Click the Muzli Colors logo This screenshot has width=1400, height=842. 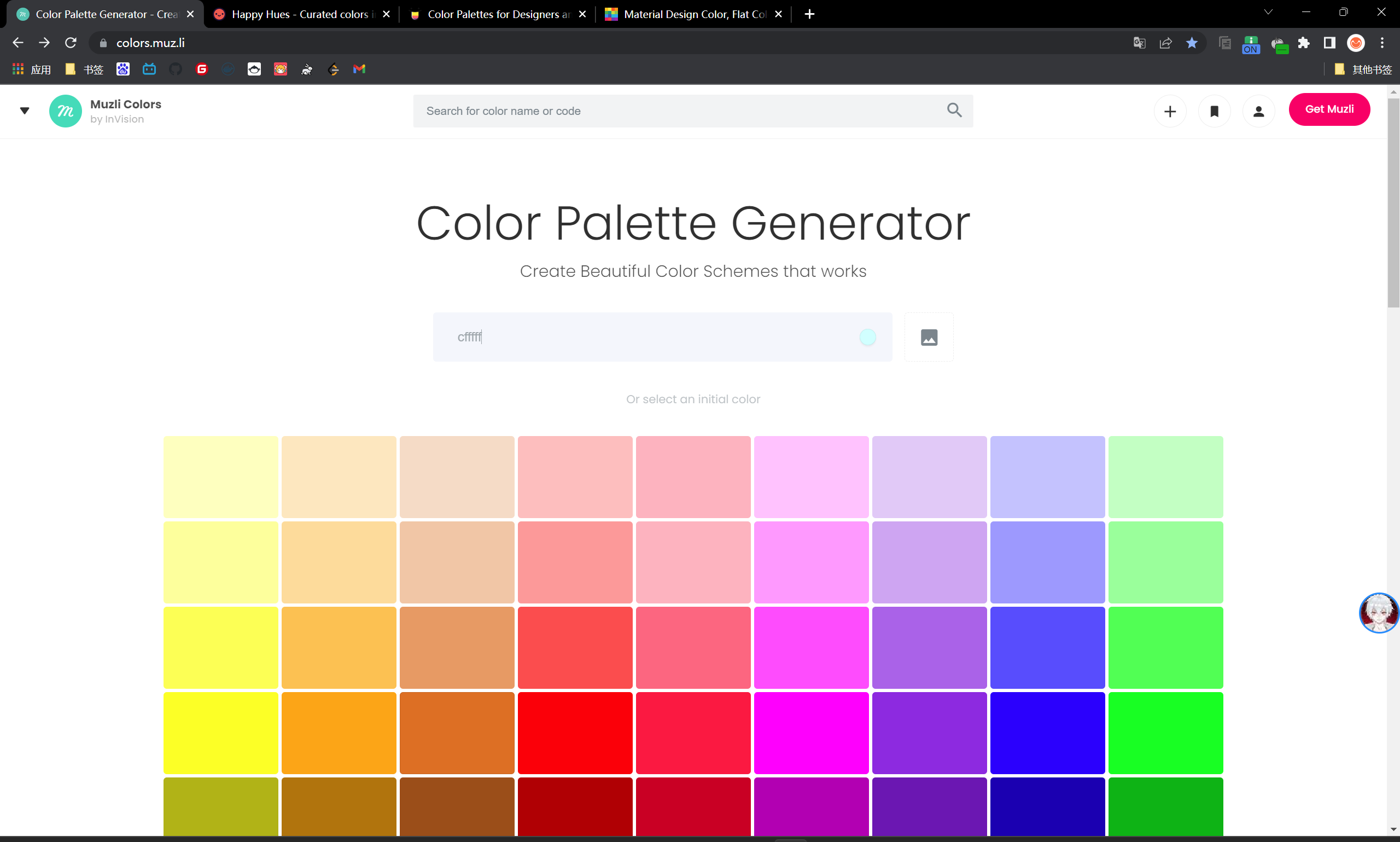(65, 111)
